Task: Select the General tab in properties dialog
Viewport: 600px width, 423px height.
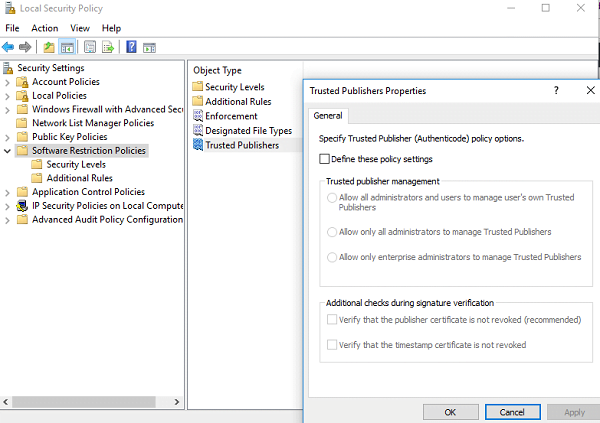Action: pyautogui.click(x=328, y=116)
